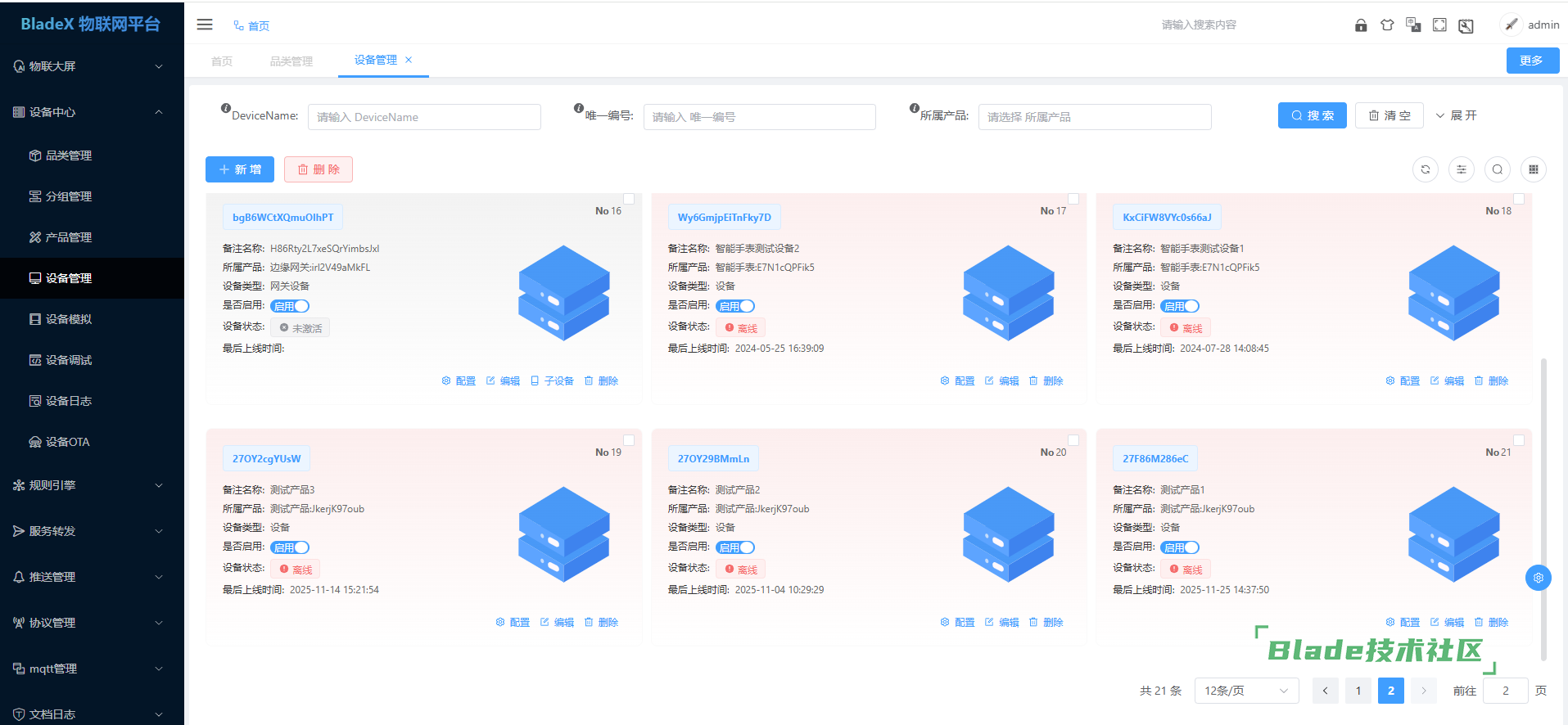Click 子设备 link on device No 16

click(x=553, y=381)
